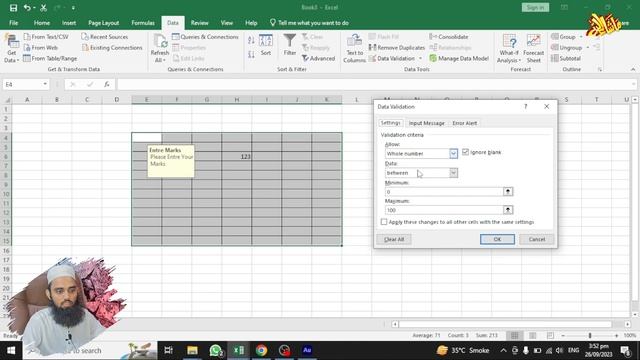Open Customize Quick Access Toolbar dropdown
The image size is (640, 360).
[73, 8]
